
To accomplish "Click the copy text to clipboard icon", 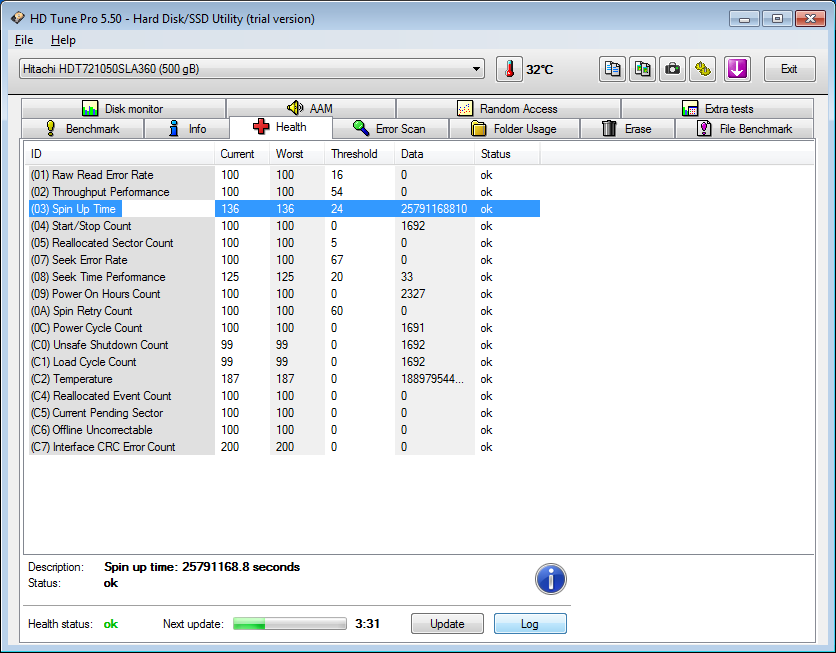I will point(613,69).
